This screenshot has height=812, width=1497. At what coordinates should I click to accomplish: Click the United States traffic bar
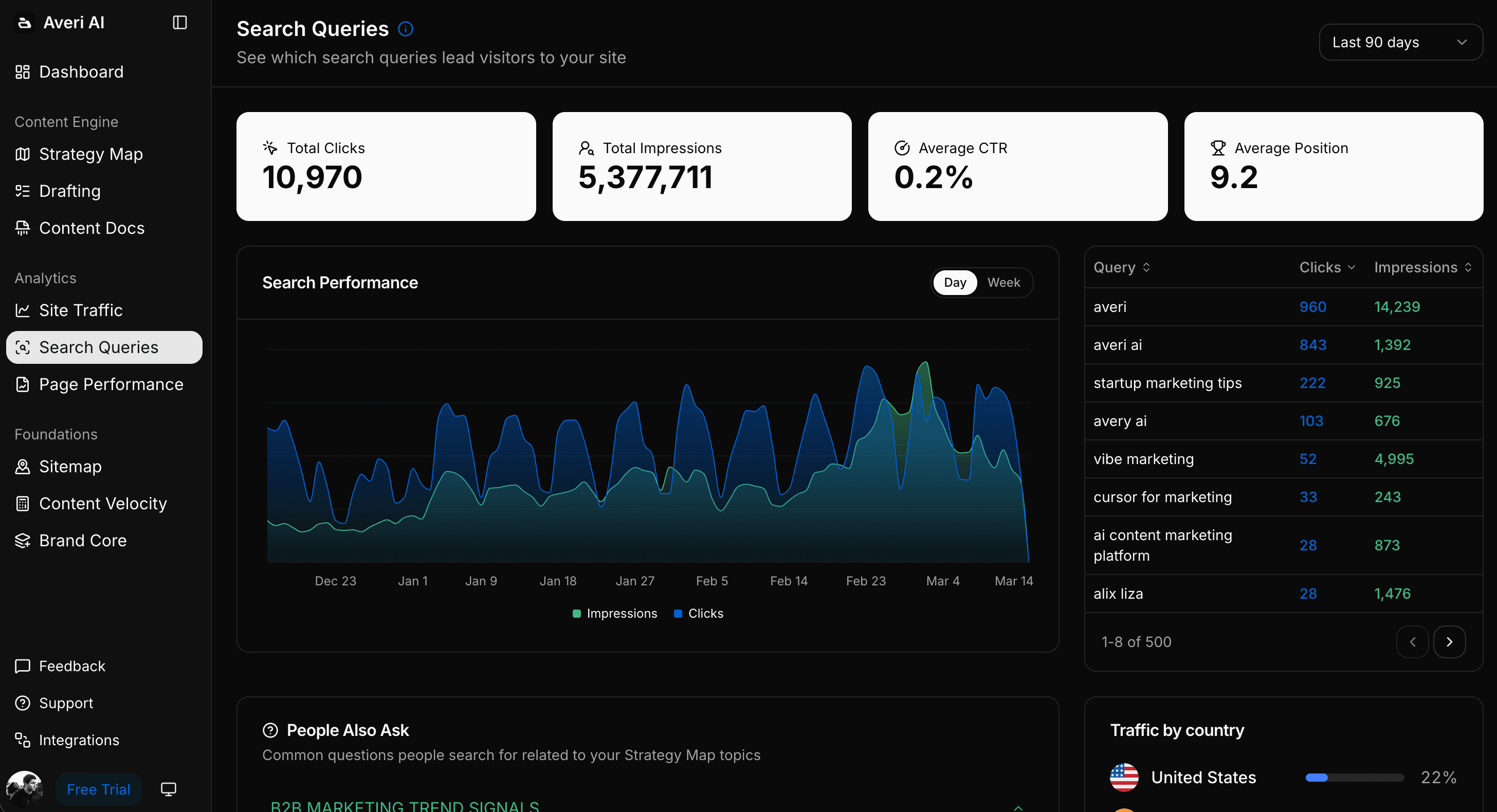point(1354,777)
